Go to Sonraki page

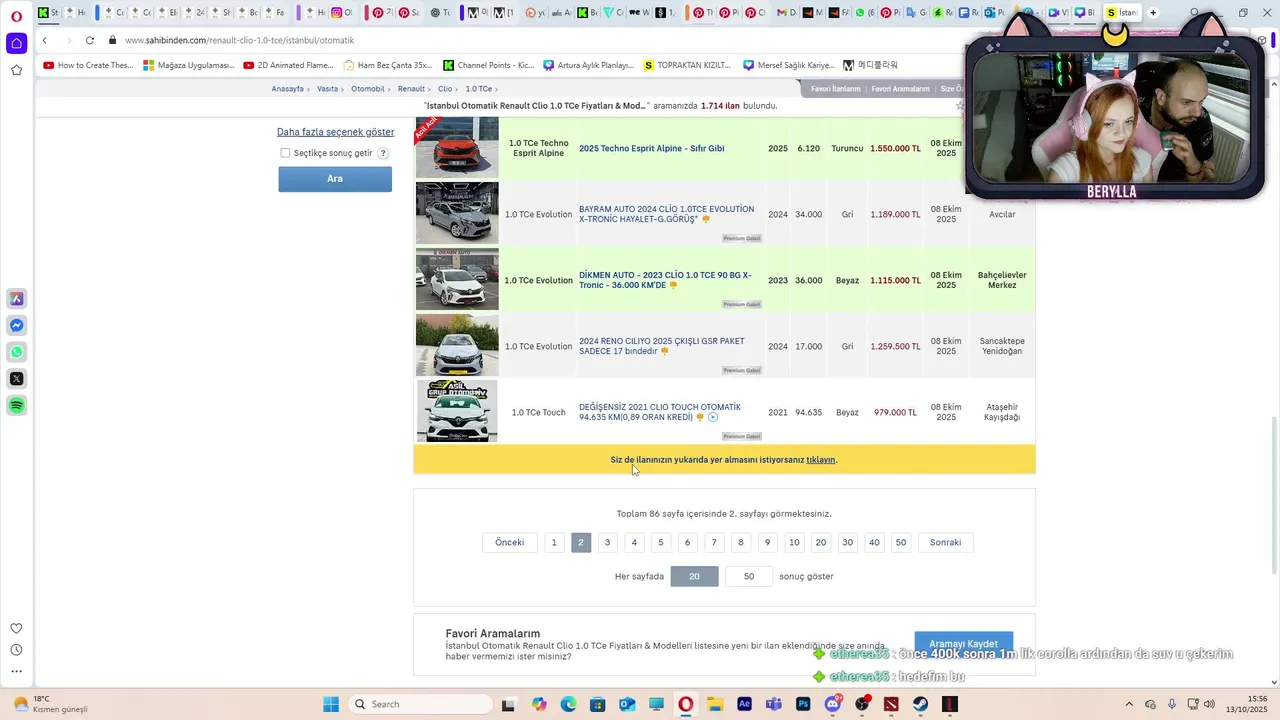click(x=945, y=542)
